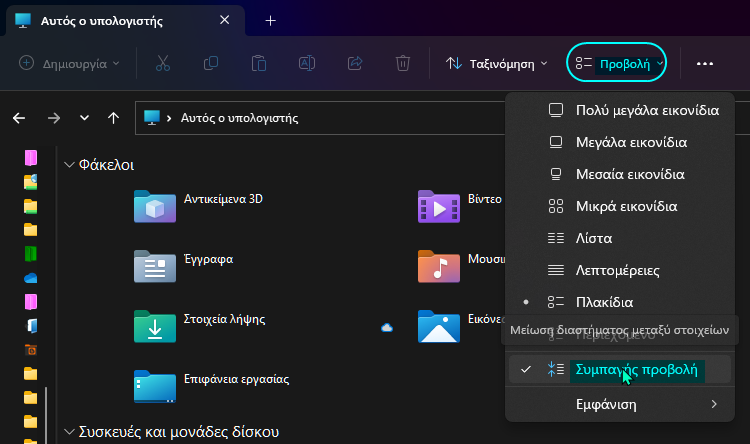Choose Πολύ μεγάλα εικονίδια view
The image size is (750, 444).
pos(620,110)
